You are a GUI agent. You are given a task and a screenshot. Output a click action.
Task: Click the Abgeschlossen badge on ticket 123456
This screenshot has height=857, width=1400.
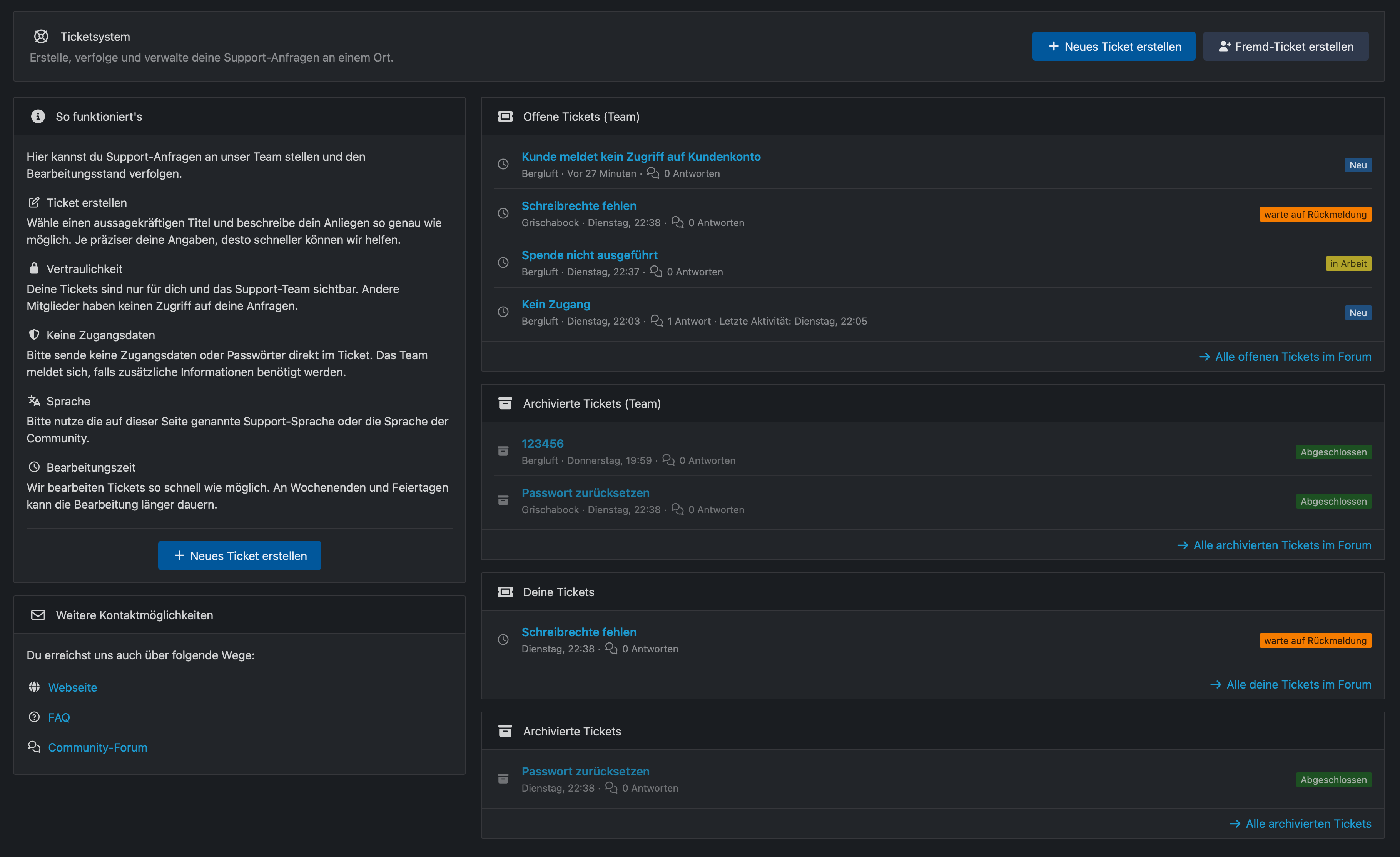pos(1333,452)
